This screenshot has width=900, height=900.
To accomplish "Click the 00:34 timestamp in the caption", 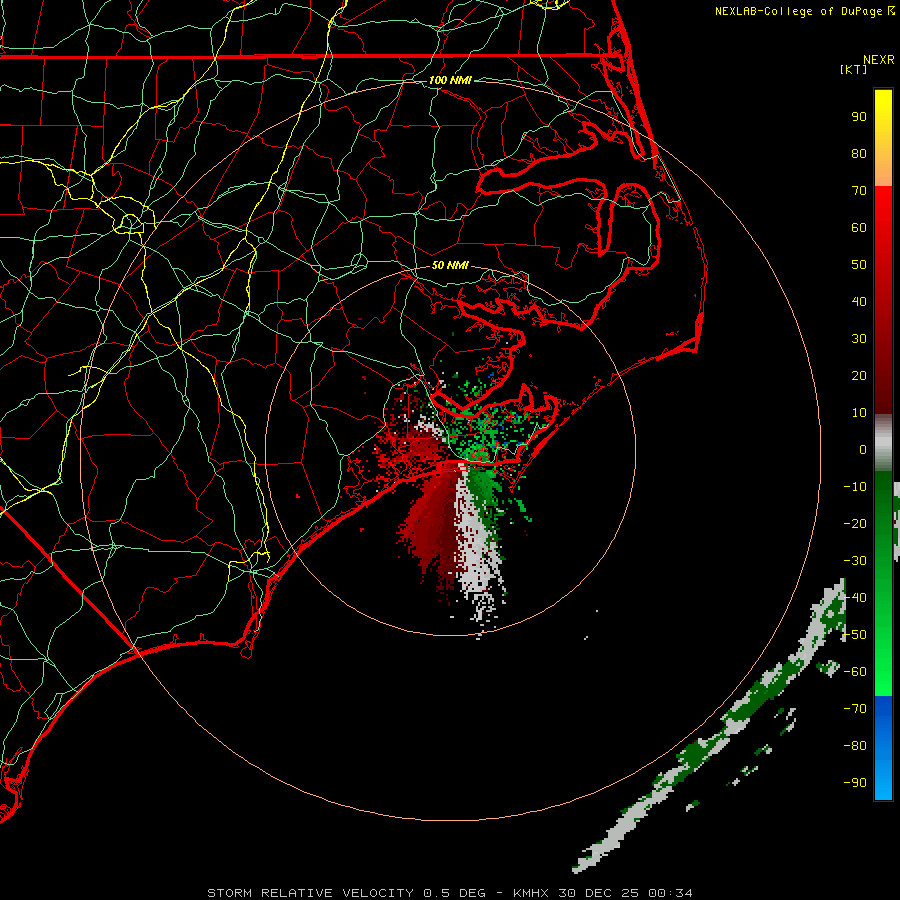I will [670, 893].
